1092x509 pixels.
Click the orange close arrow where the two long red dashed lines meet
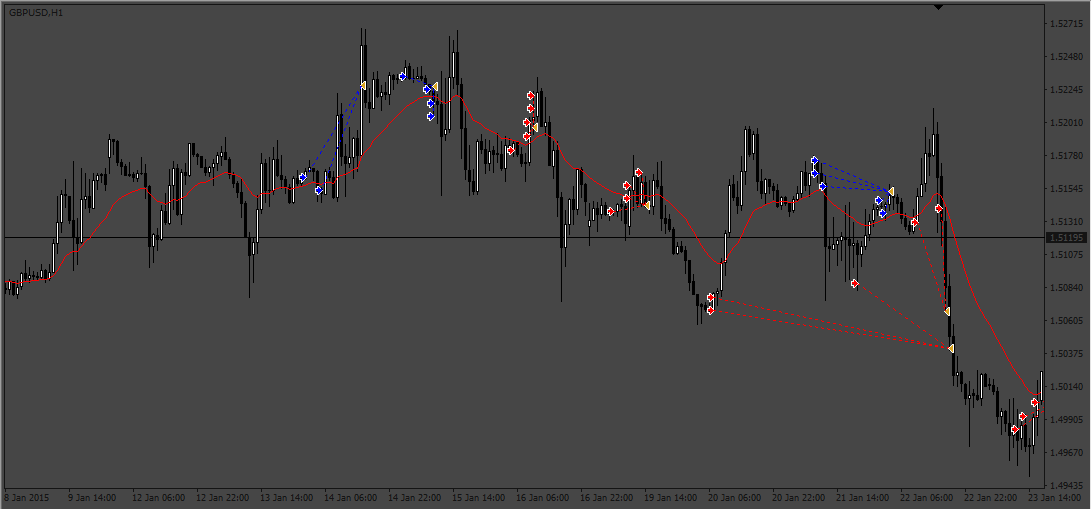tap(951, 348)
